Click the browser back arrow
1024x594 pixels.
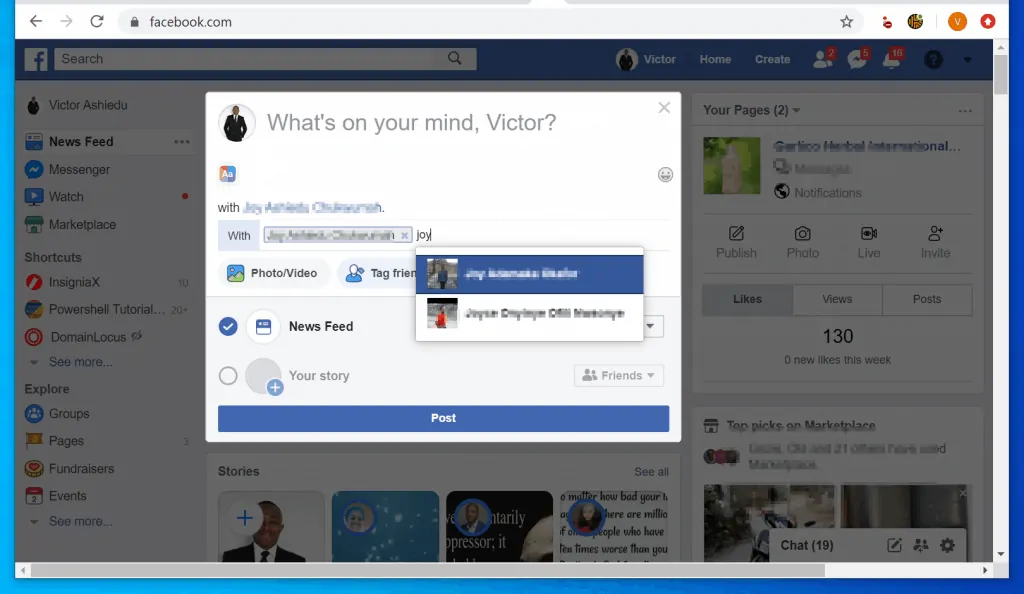tap(36, 22)
